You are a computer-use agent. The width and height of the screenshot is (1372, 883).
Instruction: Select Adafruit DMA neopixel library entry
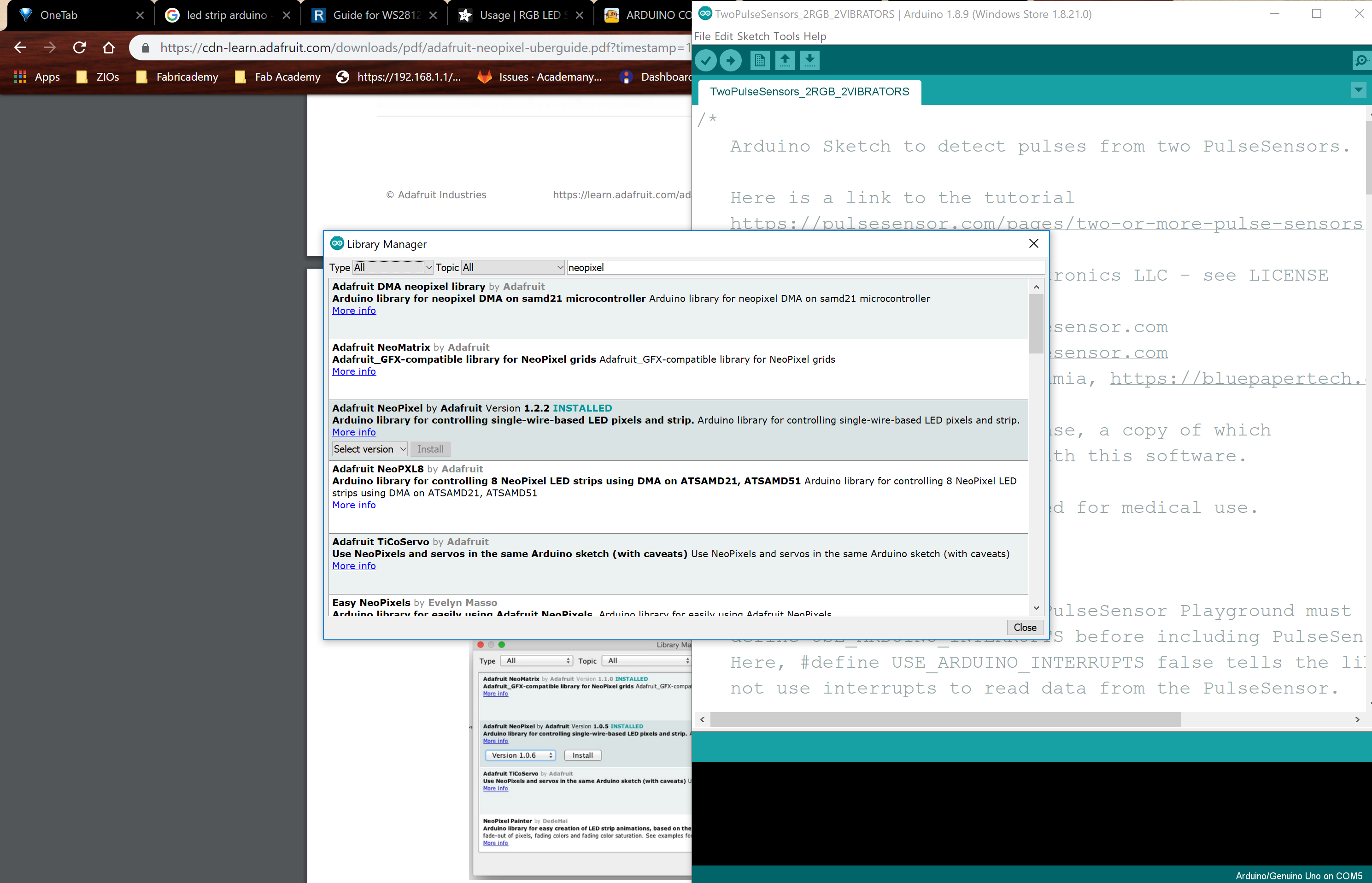(679, 308)
